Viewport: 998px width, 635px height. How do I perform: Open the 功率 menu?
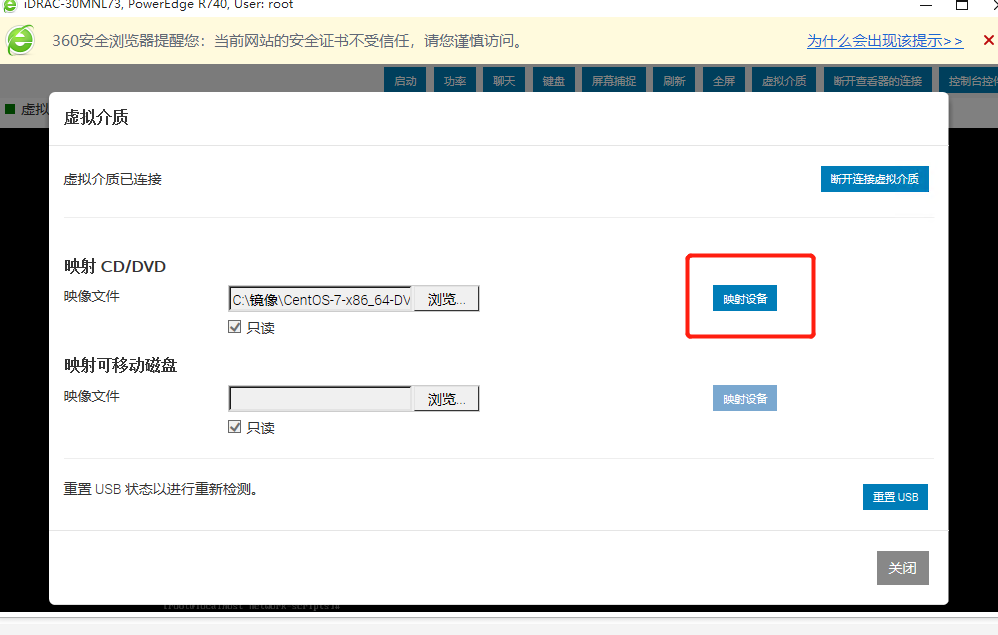454,81
